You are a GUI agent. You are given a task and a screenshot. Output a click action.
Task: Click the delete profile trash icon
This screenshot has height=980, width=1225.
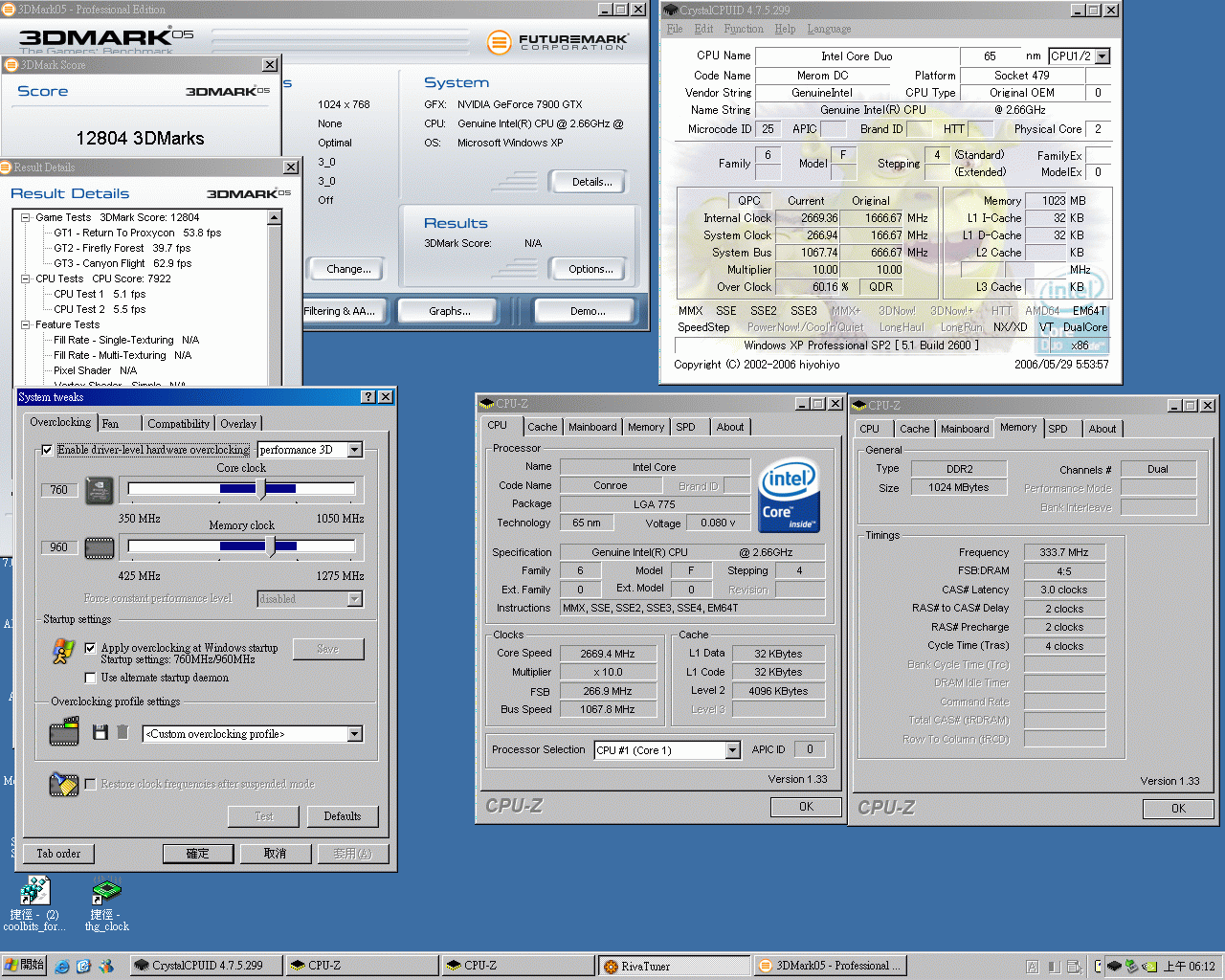tap(122, 732)
